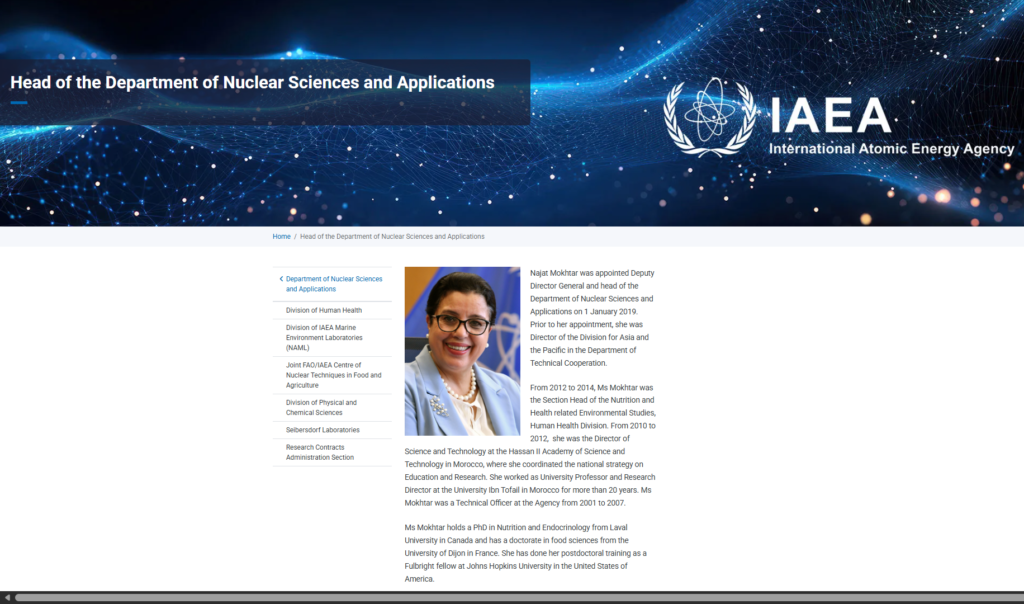Navigate to Joint FAO/IAEA Centre of Nuclear Techniques
This screenshot has width=1024, height=604.
click(333, 375)
